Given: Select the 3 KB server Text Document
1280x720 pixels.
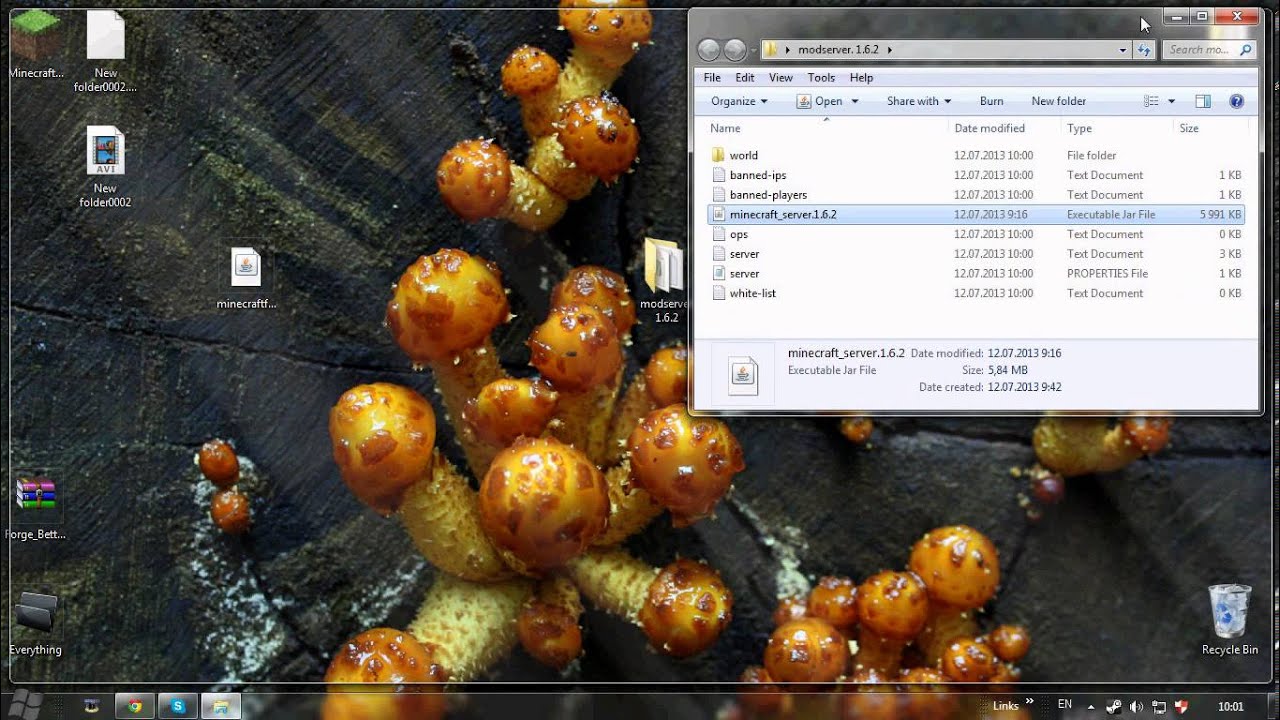Looking at the screenshot, I should pos(976,254).
